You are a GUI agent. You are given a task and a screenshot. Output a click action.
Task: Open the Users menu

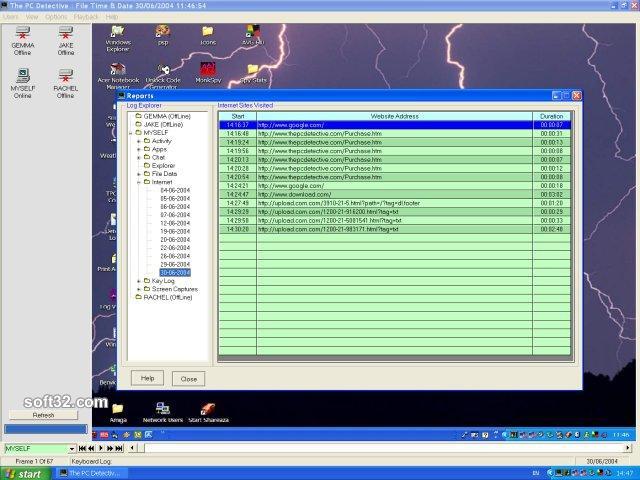click(11, 17)
